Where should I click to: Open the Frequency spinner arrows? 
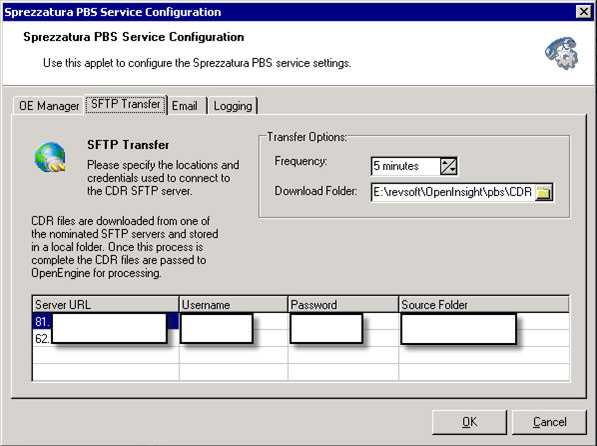449,166
